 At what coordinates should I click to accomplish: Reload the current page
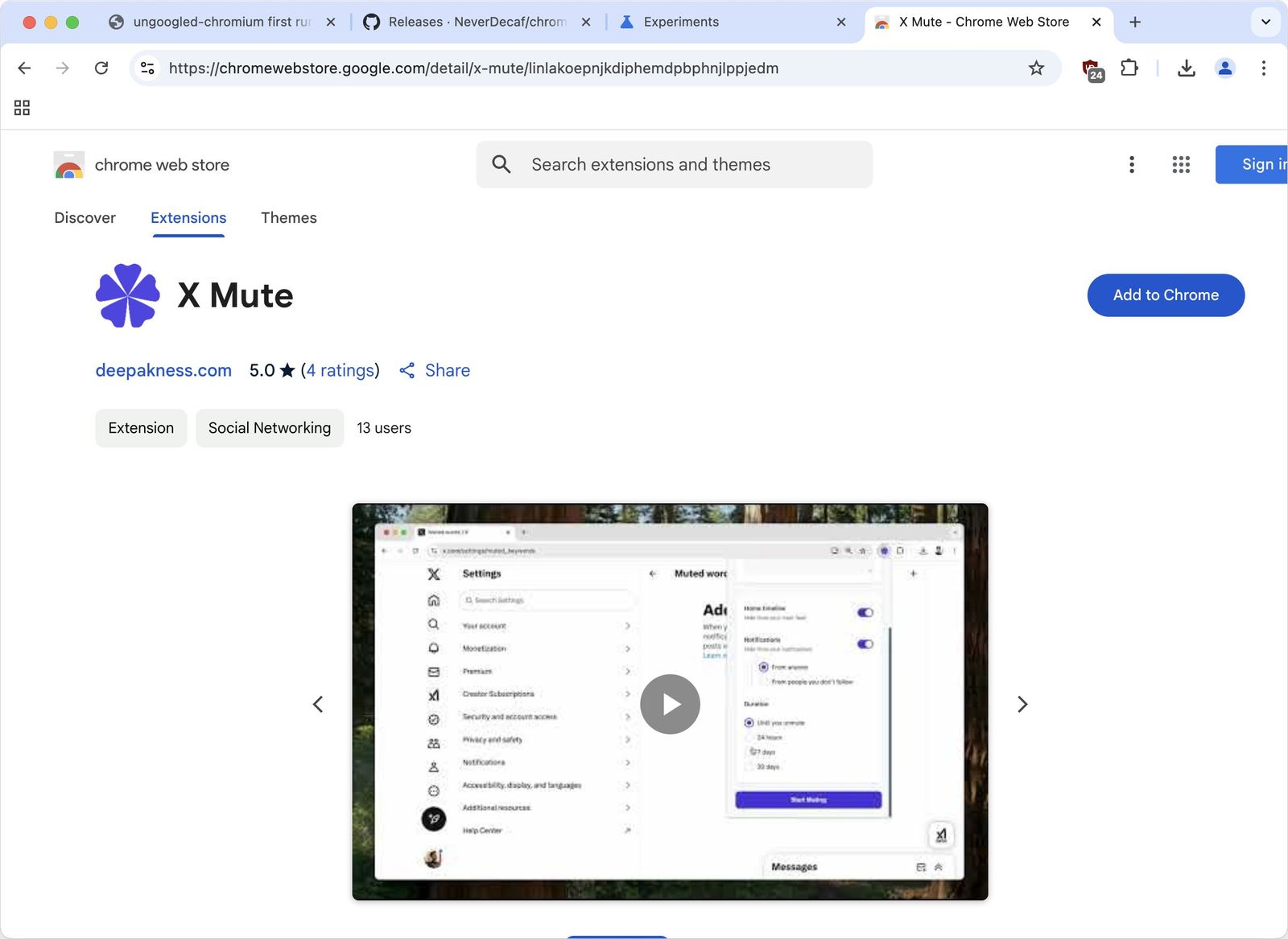click(x=101, y=68)
